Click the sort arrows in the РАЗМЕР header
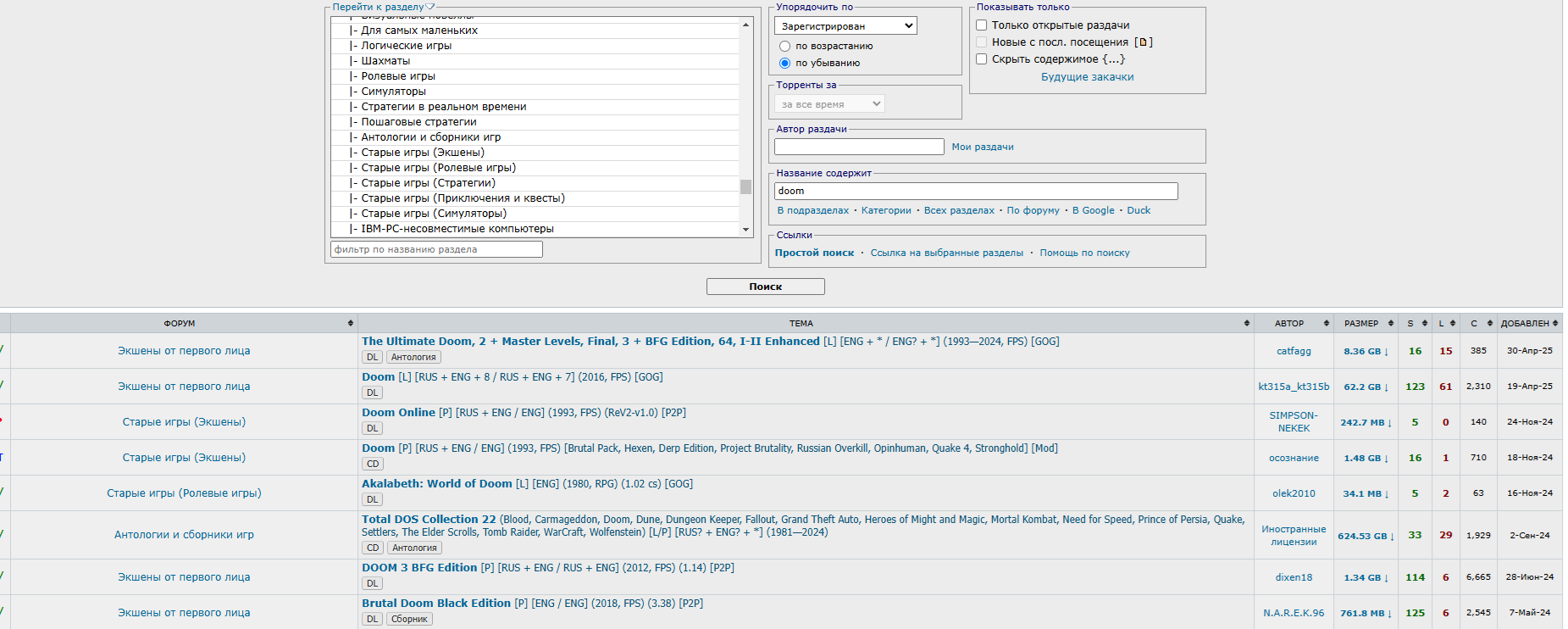The width and height of the screenshot is (1568, 629). pos(1391,323)
